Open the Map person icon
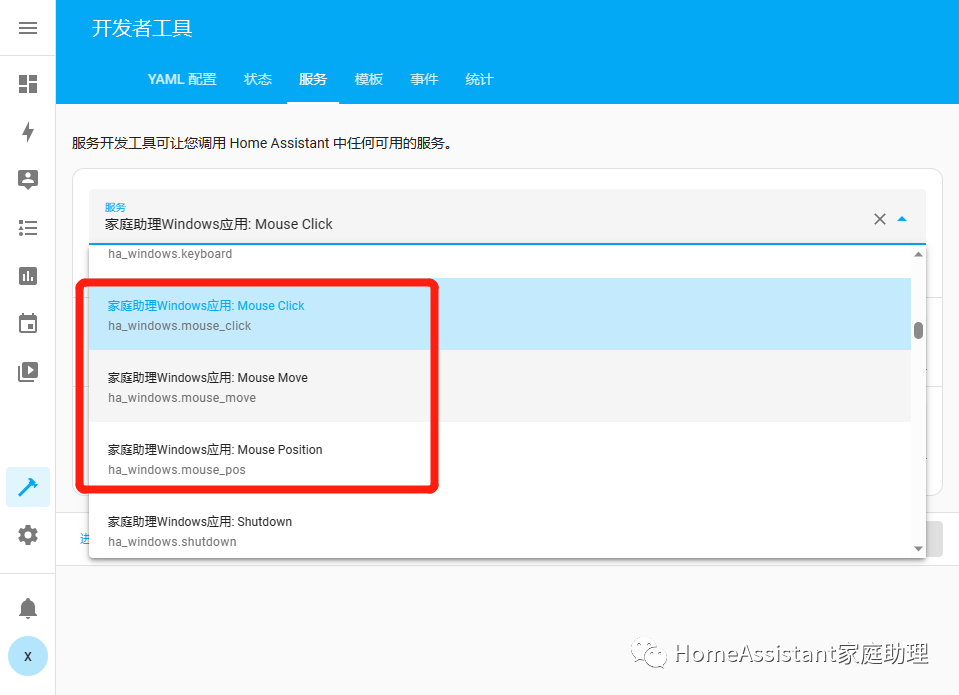This screenshot has height=695, width=959. (x=28, y=179)
